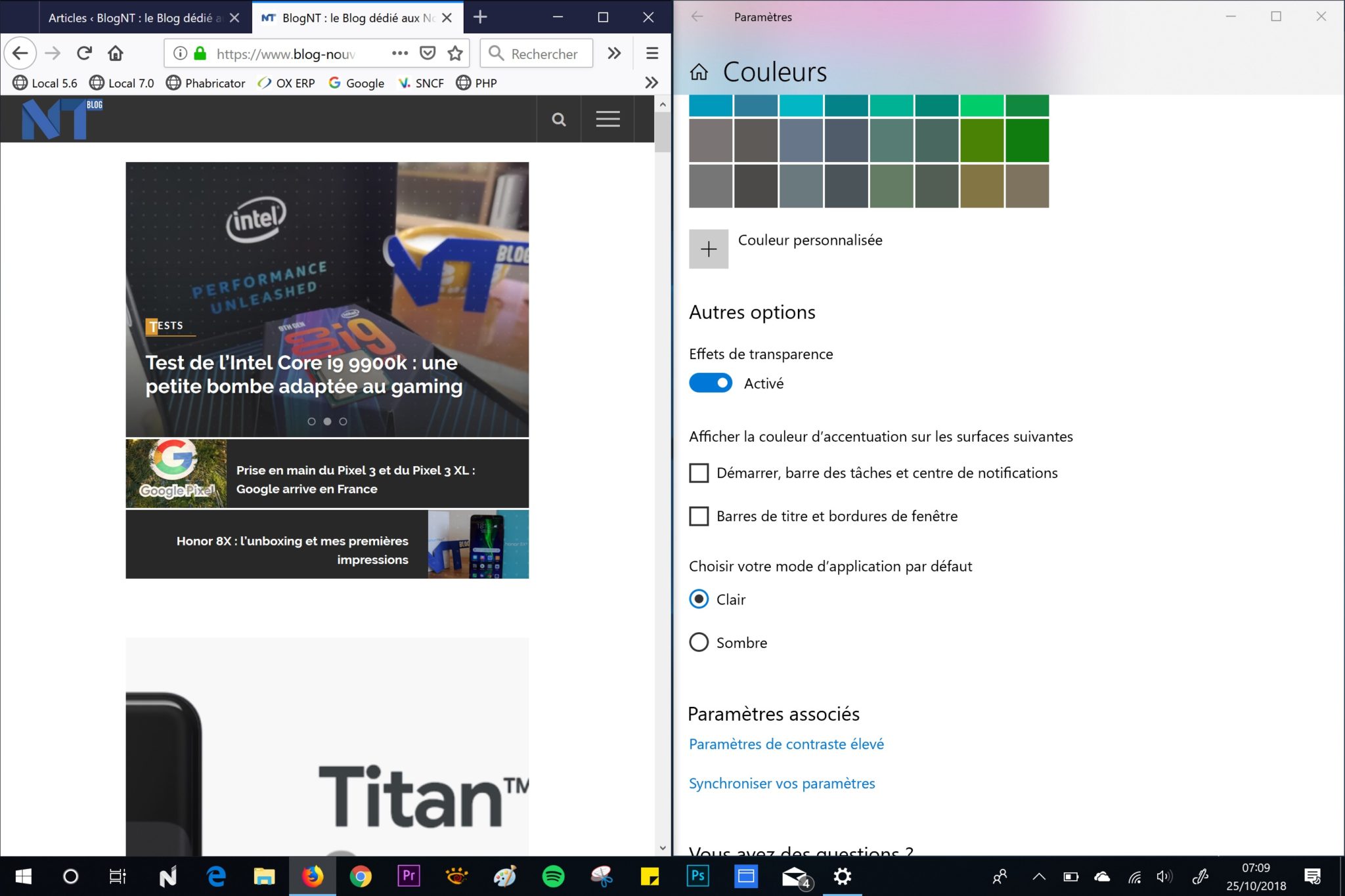Screen dimensions: 1345x896
Task: Open the Local 5.6 bookmark
Action: pos(45,83)
